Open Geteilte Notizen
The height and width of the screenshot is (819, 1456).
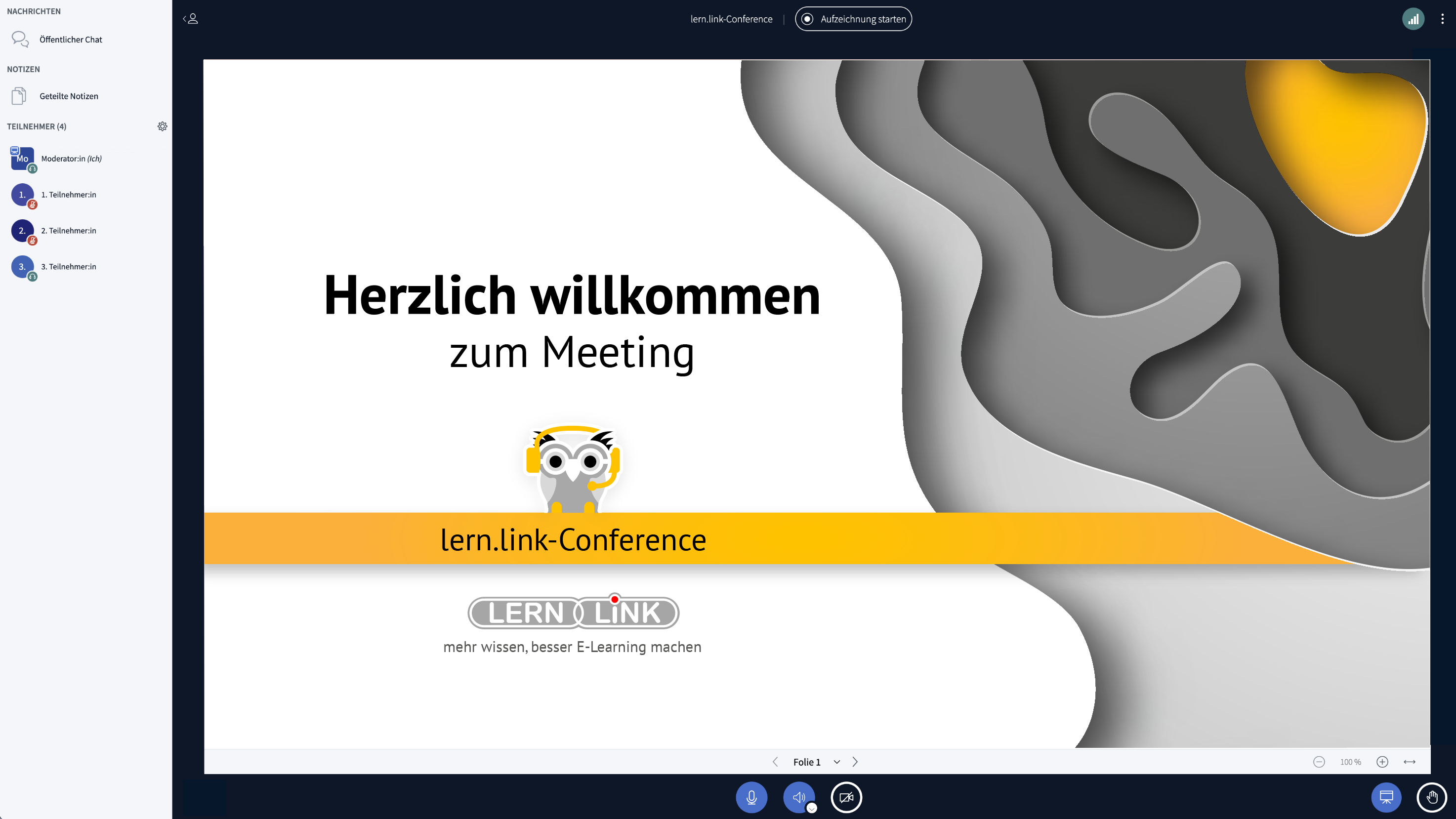click(x=68, y=96)
